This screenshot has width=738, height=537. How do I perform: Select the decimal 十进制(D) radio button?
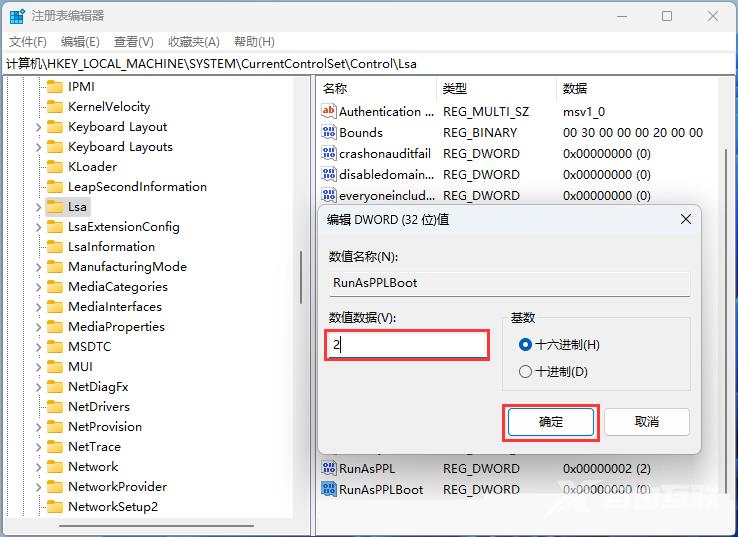point(525,372)
